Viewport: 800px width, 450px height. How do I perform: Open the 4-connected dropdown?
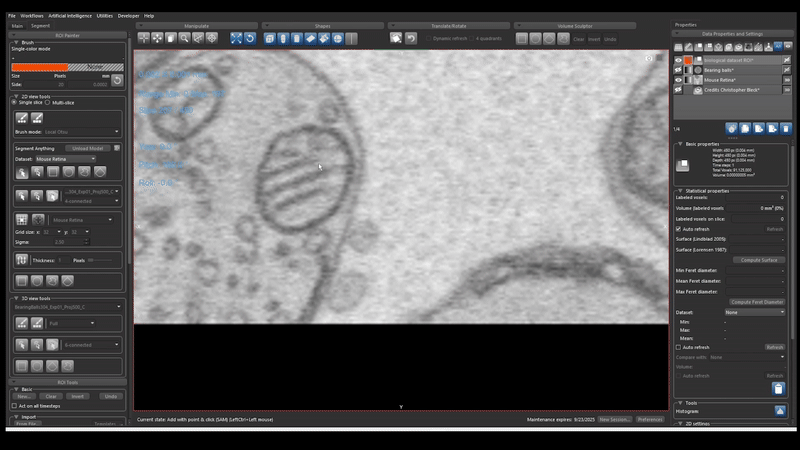(x=91, y=201)
